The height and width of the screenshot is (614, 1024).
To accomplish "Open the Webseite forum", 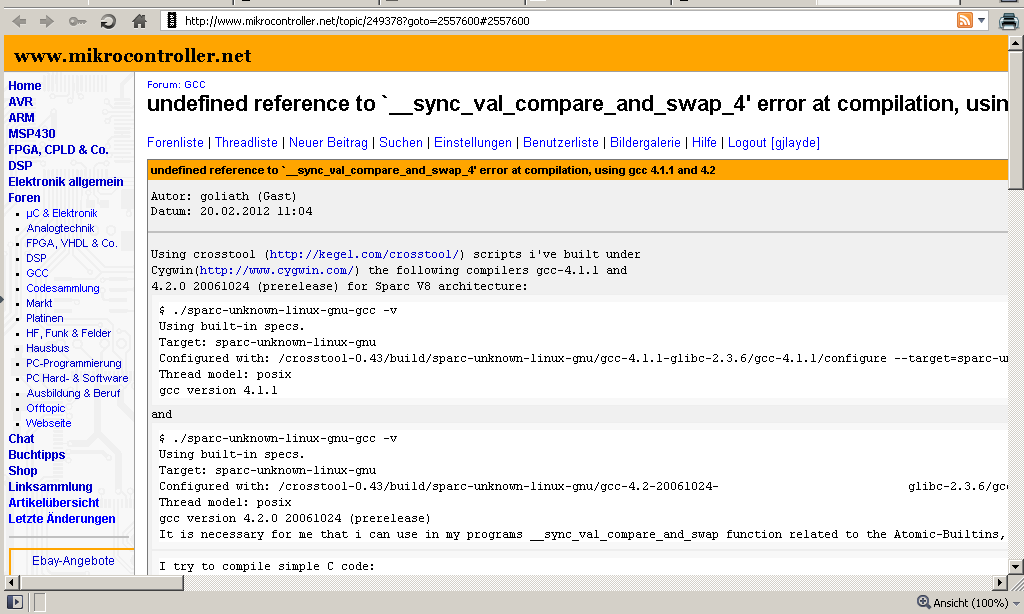I will [x=48, y=424].
